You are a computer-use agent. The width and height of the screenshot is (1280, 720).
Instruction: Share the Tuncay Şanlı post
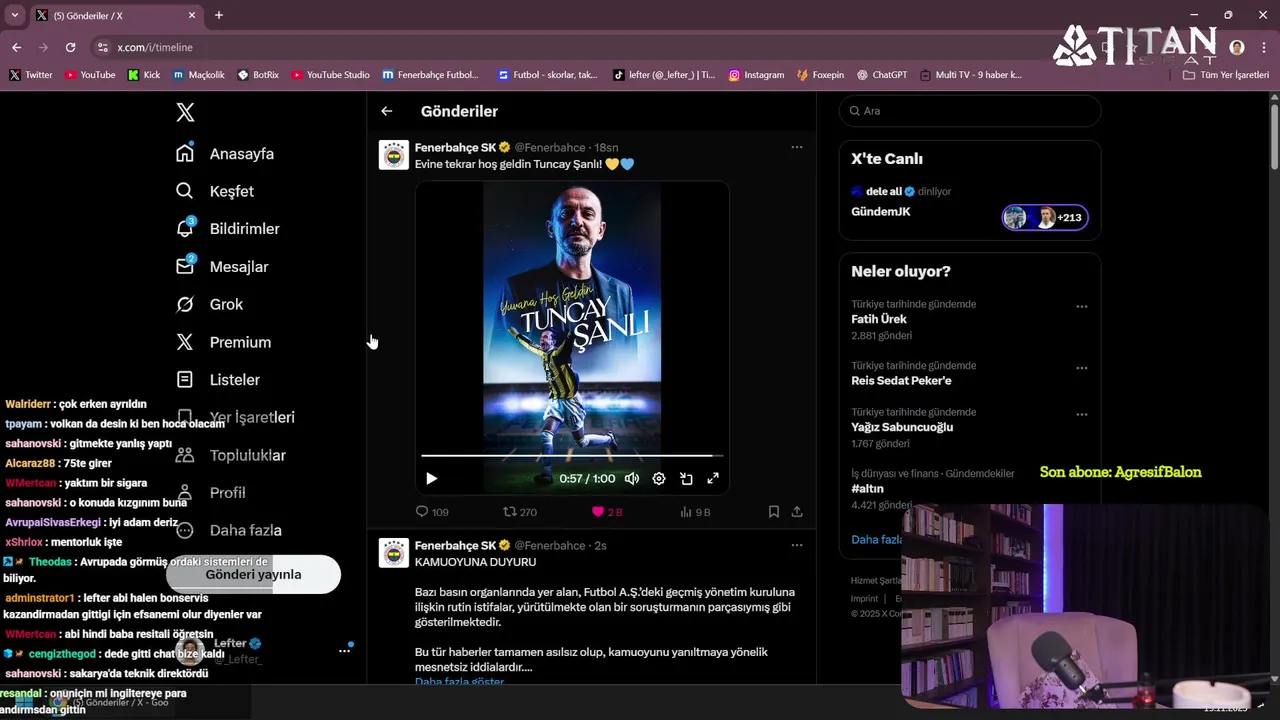point(797,511)
